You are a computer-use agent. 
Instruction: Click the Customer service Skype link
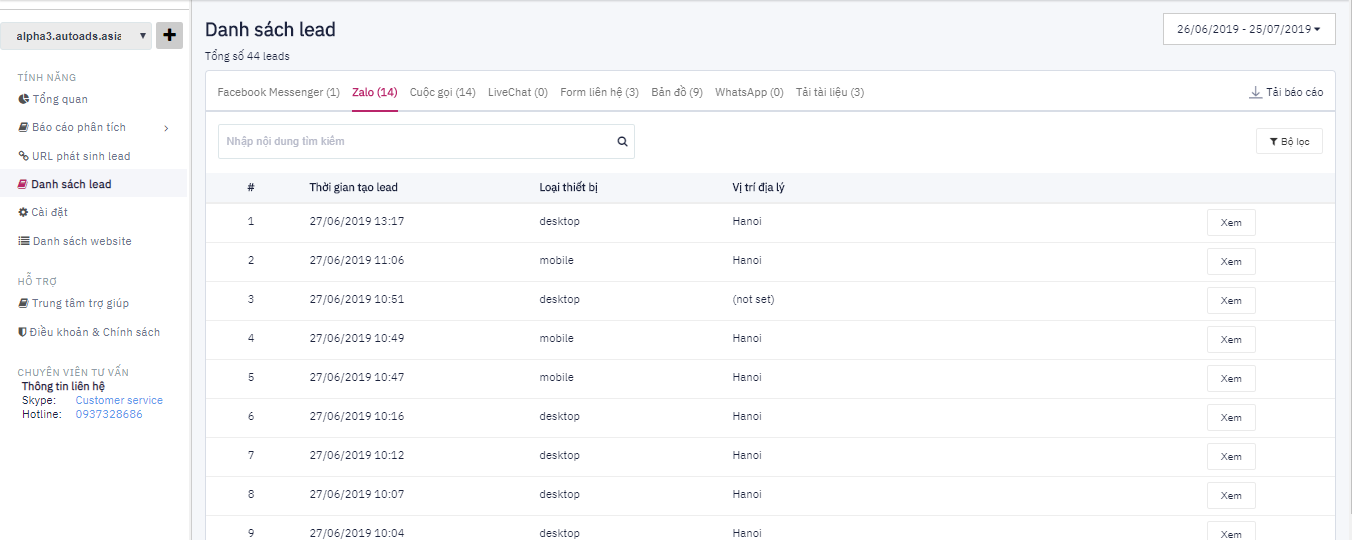(119, 400)
